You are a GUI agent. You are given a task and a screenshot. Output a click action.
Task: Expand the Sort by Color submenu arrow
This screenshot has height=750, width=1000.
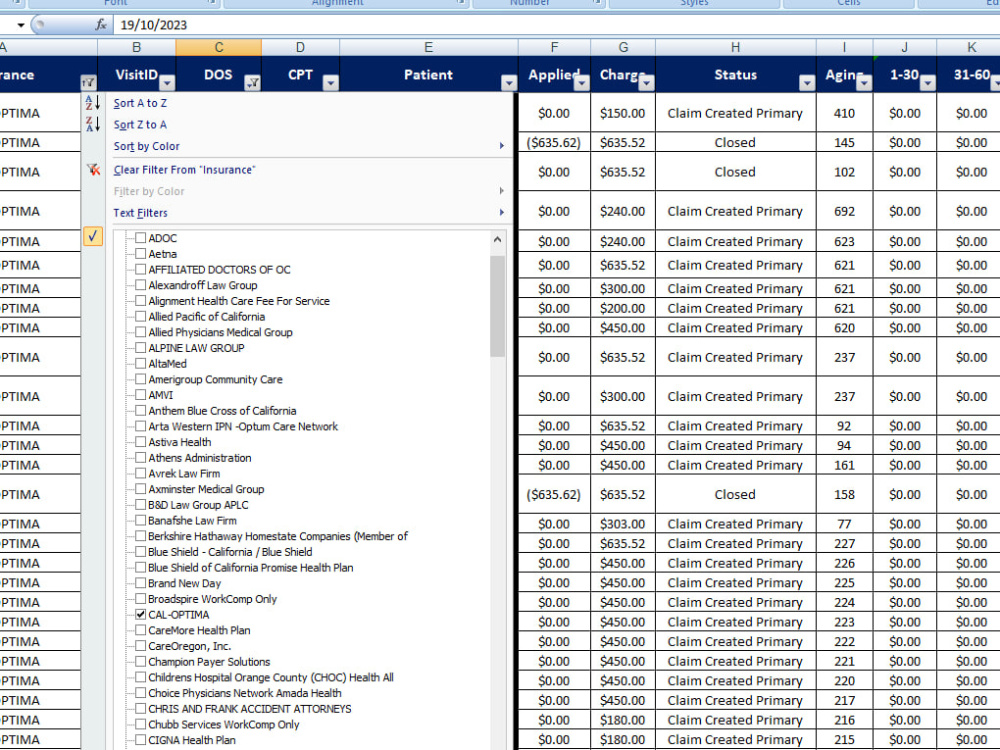click(x=502, y=146)
